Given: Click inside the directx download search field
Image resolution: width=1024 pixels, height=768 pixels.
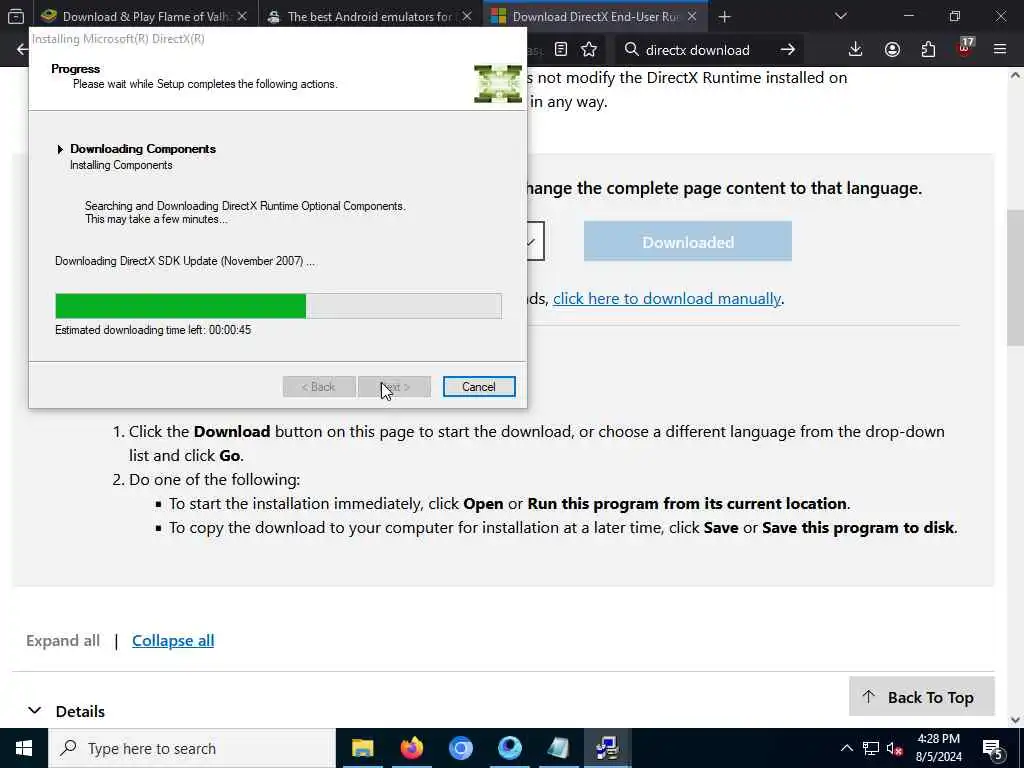Looking at the screenshot, I should tap(709, 50).
